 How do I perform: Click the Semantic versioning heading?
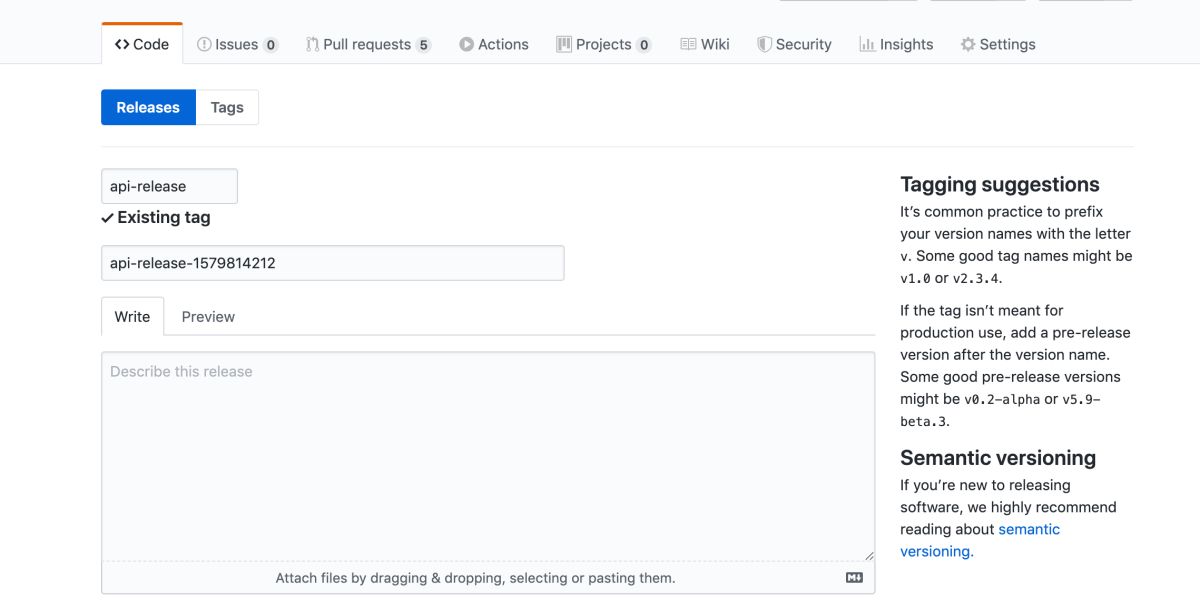pos(998,458)
